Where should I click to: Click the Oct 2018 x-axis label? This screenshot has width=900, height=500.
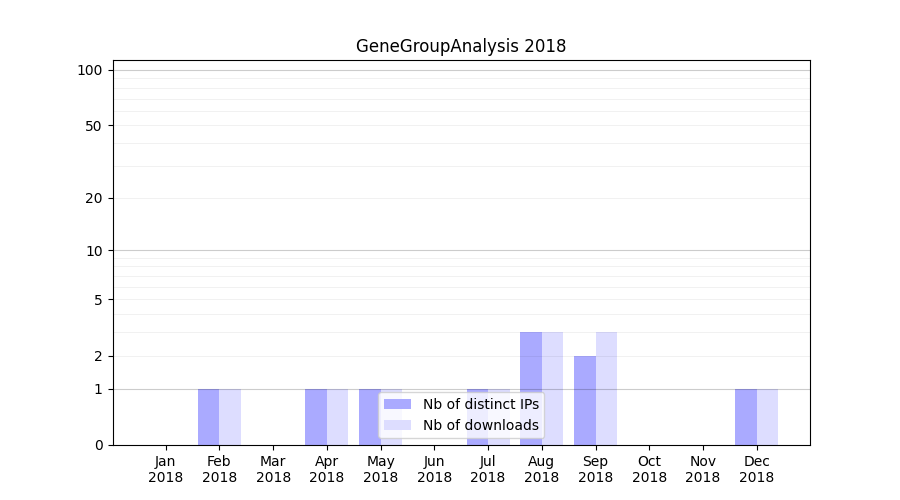pos(649,469)
